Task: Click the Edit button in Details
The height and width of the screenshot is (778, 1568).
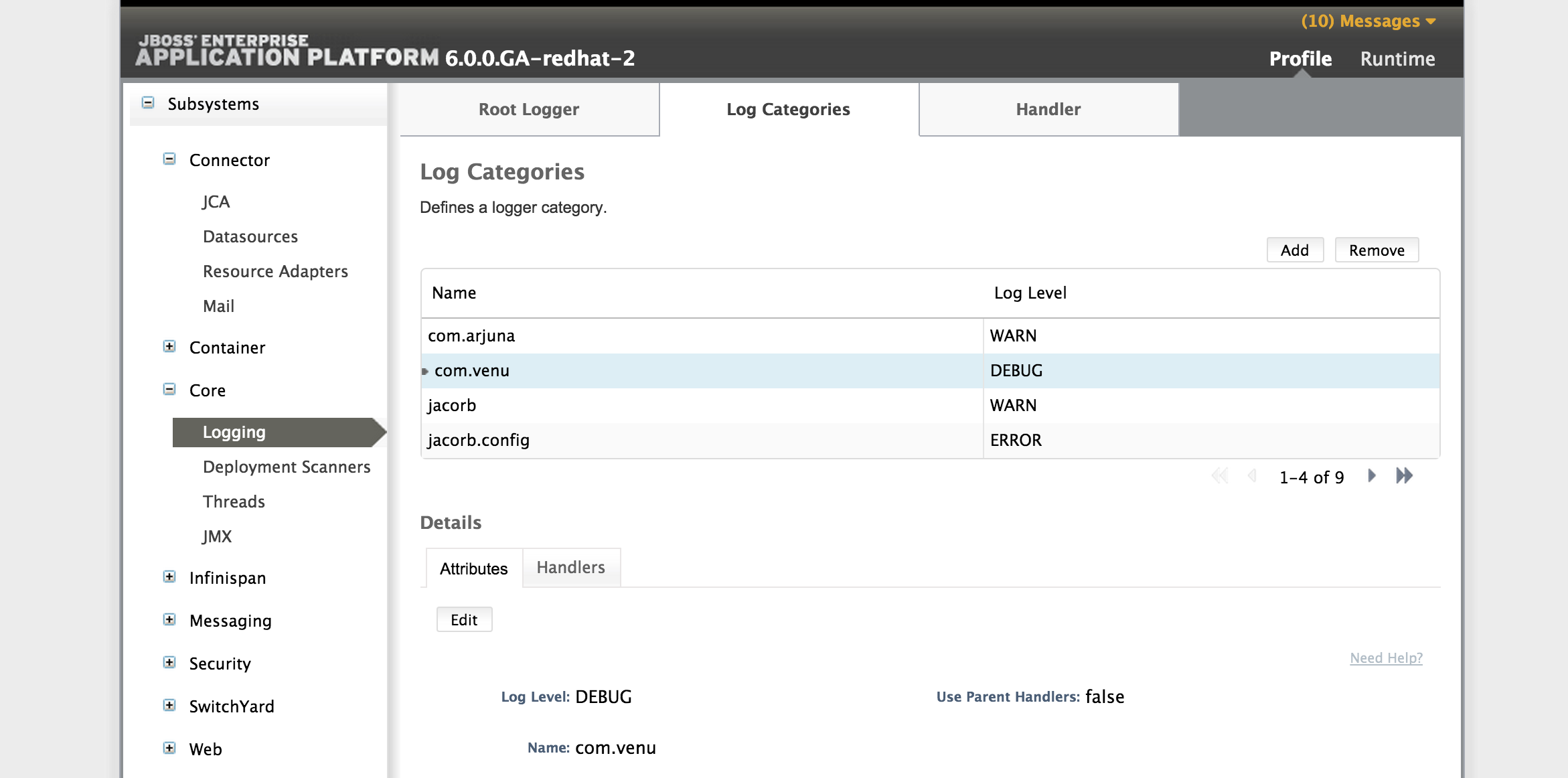Action: [463, 618]
